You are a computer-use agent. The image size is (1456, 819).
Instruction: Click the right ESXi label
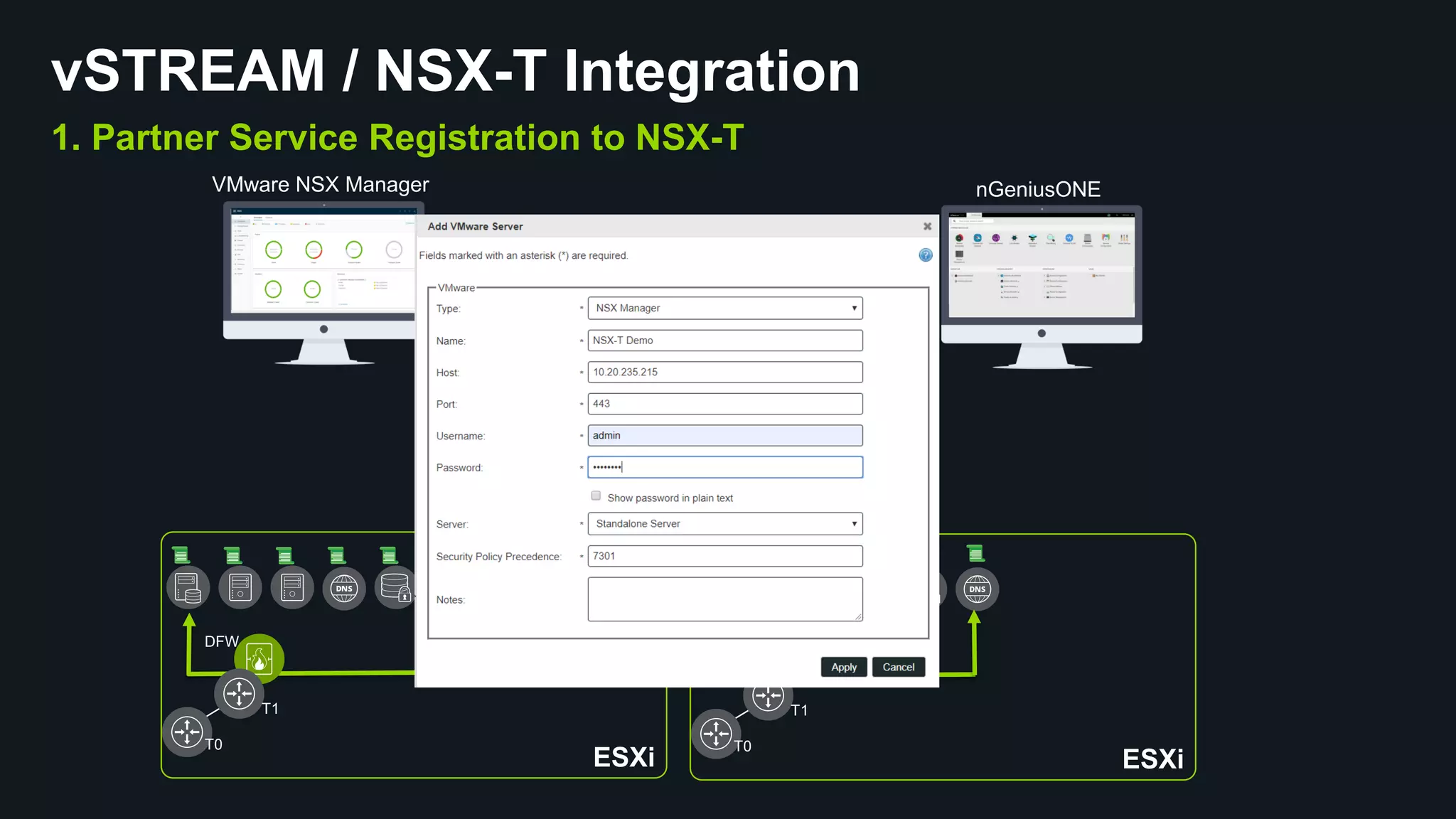1152,759
